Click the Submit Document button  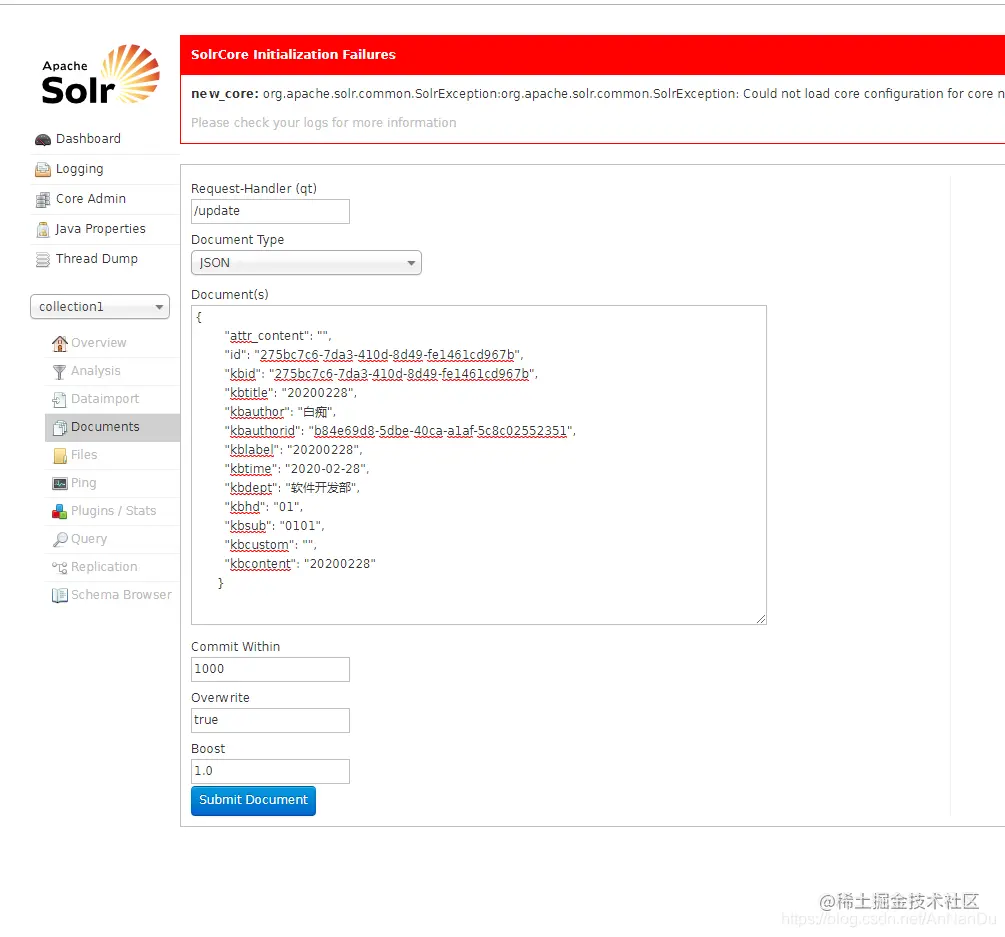[253, 800]
